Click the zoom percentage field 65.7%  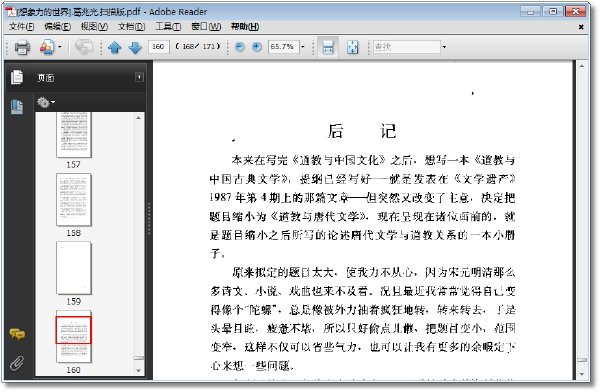point(283,47)
